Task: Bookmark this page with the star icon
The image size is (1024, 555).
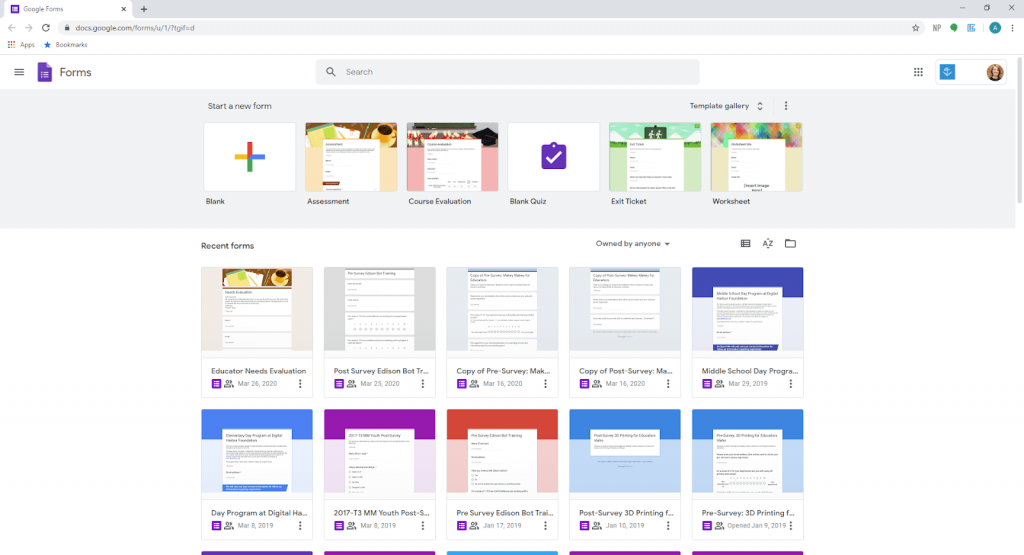Action: (x=916, y=28)
